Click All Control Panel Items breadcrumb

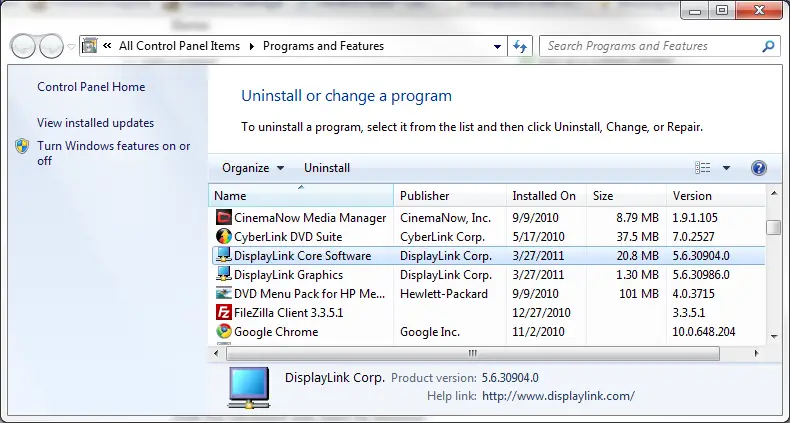pos(179,46)
